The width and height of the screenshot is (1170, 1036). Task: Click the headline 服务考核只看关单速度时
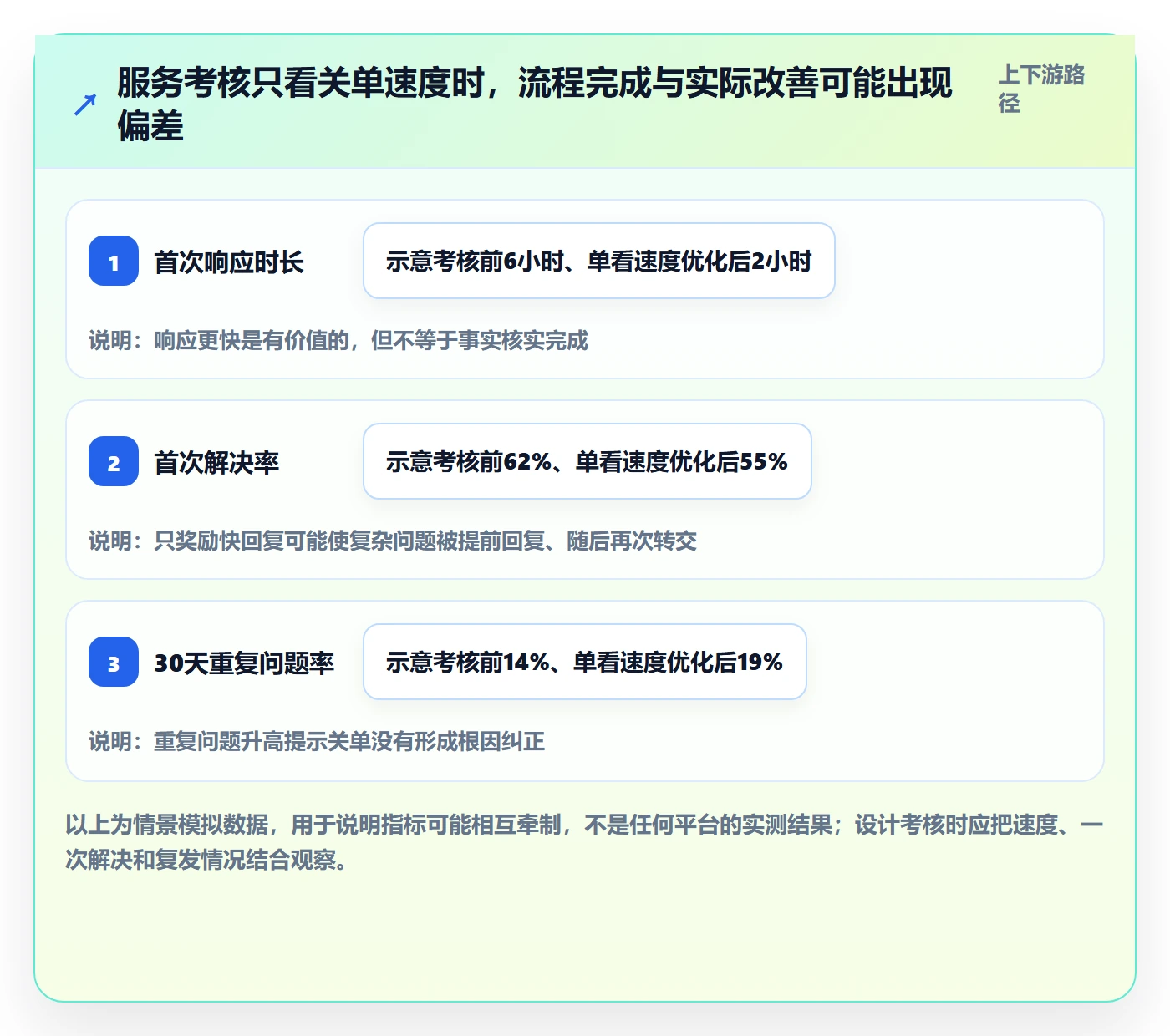pyautogui.click(x=301, y=83)
